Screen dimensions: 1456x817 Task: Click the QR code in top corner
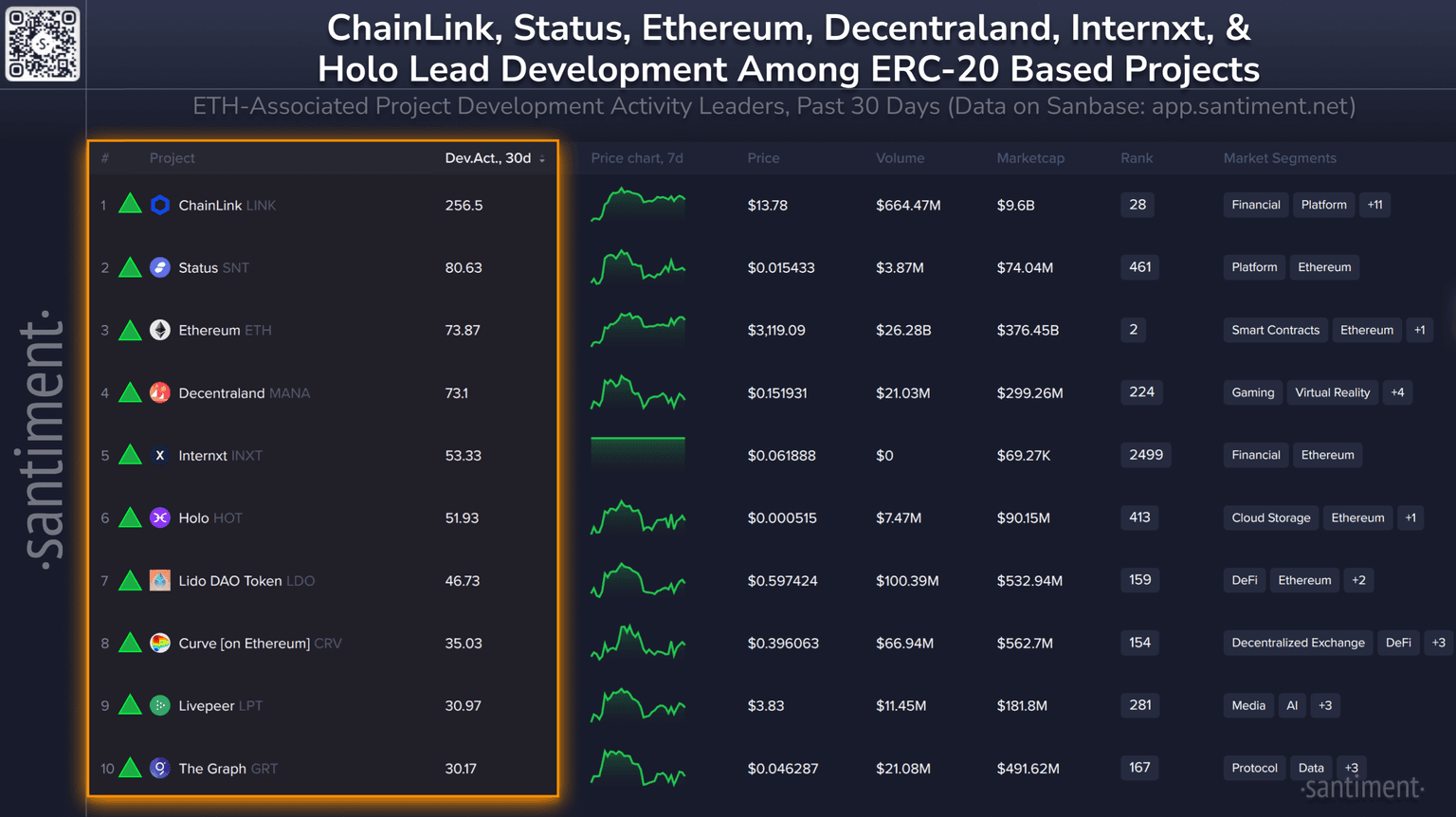[43, 44]
